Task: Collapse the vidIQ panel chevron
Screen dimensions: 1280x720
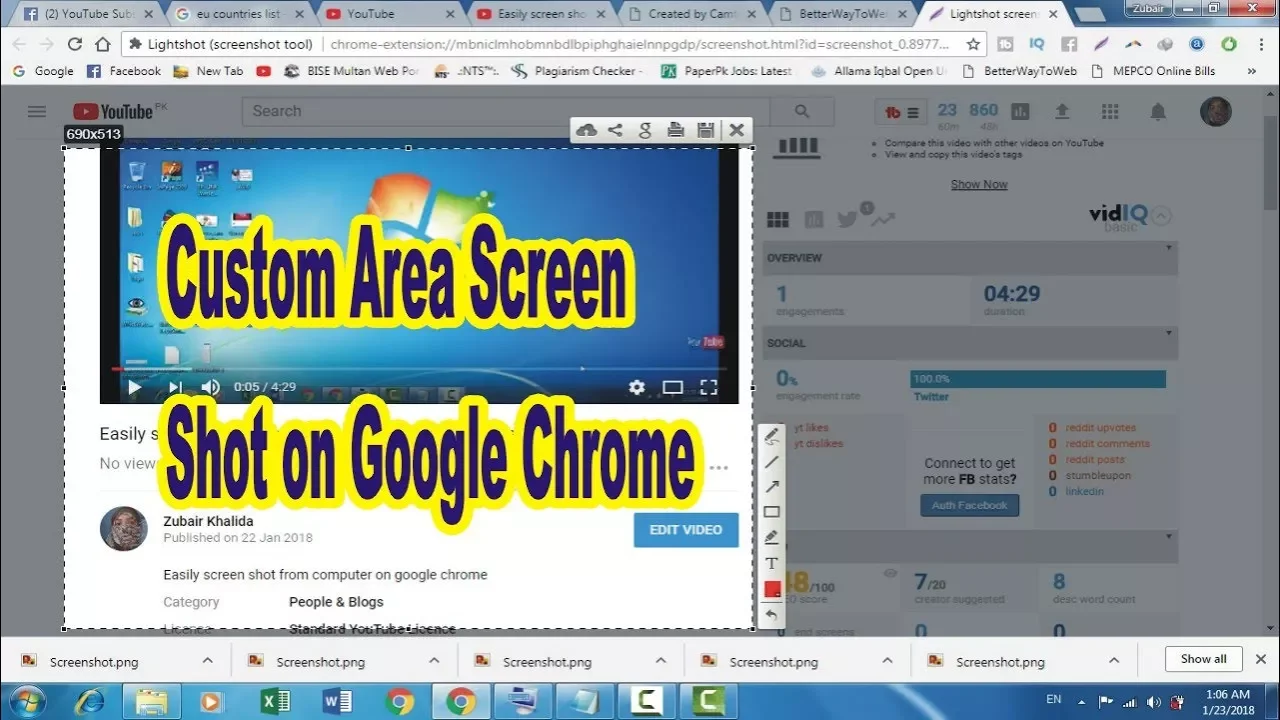Action: pos(1161,215)
